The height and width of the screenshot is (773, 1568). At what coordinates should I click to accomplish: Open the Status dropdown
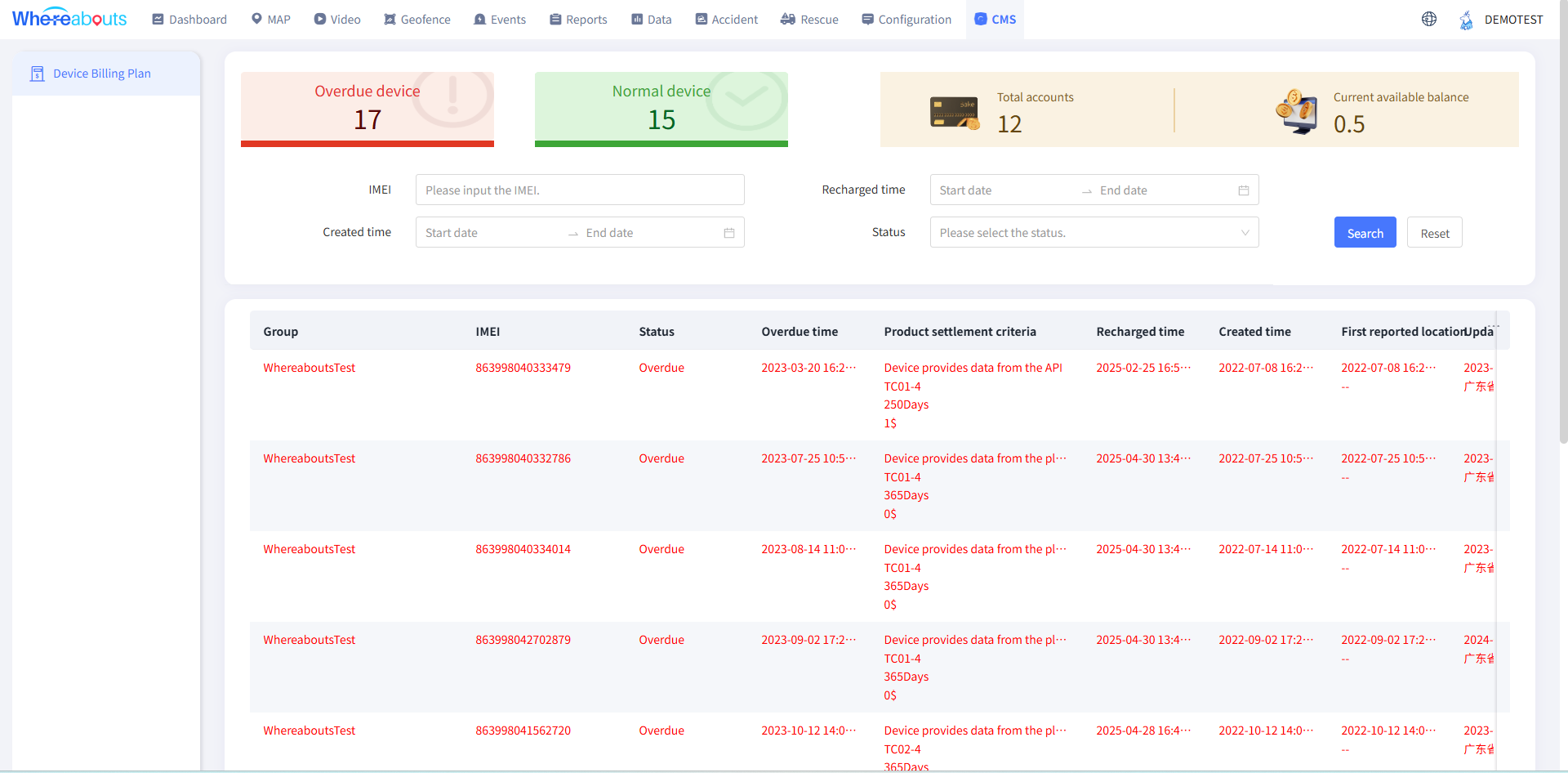(1085, 233)
